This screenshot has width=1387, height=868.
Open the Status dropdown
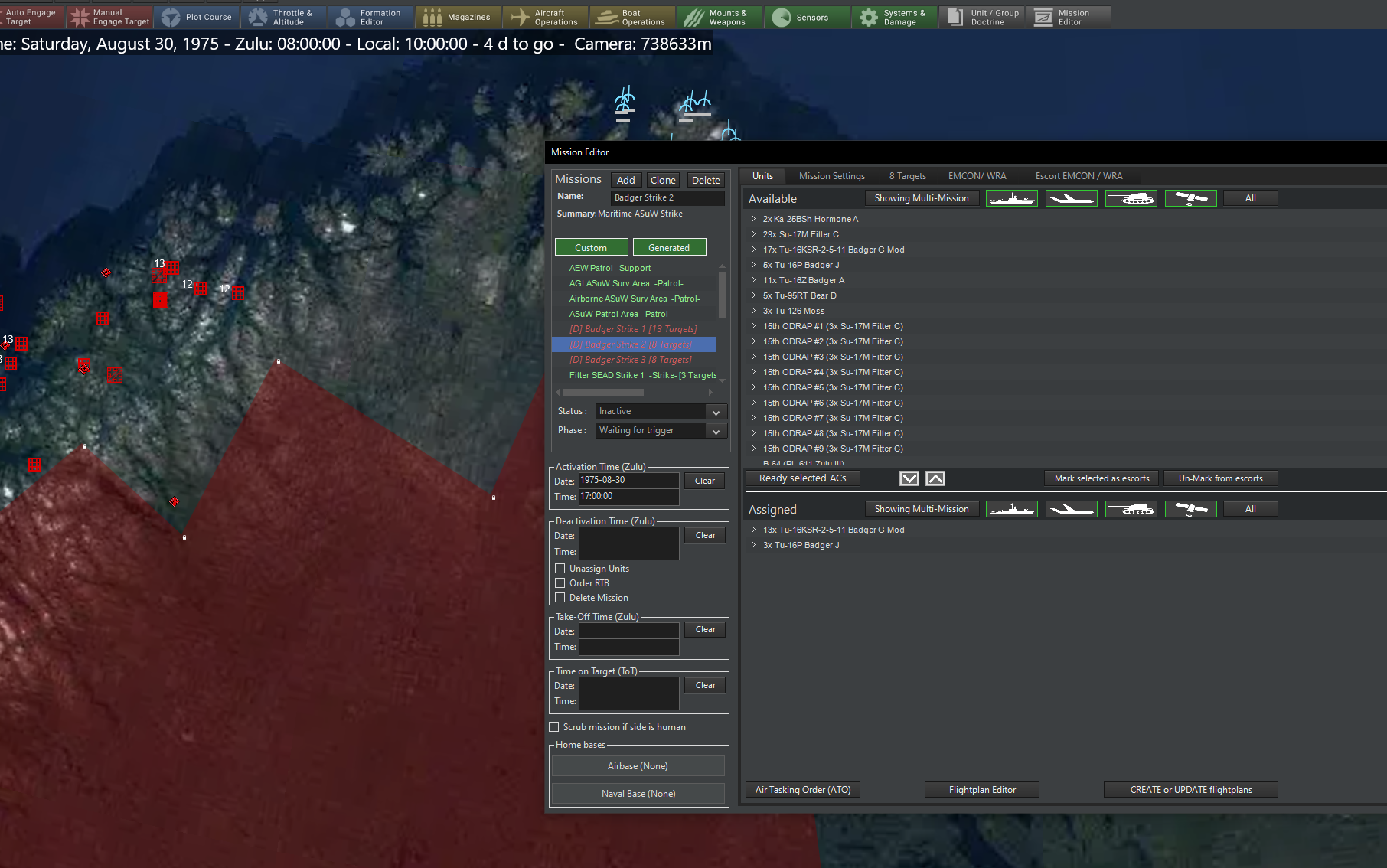tap(661, 412)
